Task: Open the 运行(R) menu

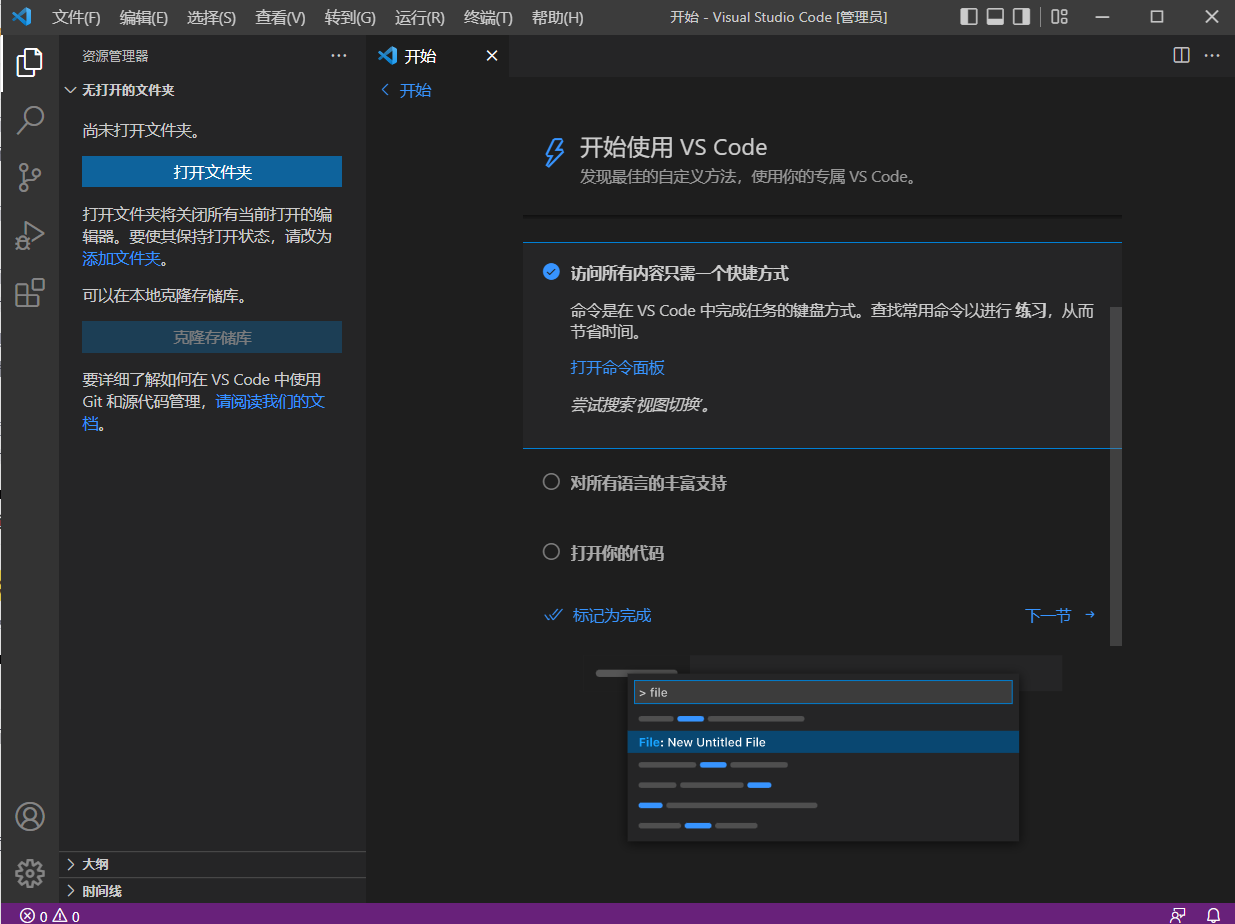Action: (x=420, y=18)
